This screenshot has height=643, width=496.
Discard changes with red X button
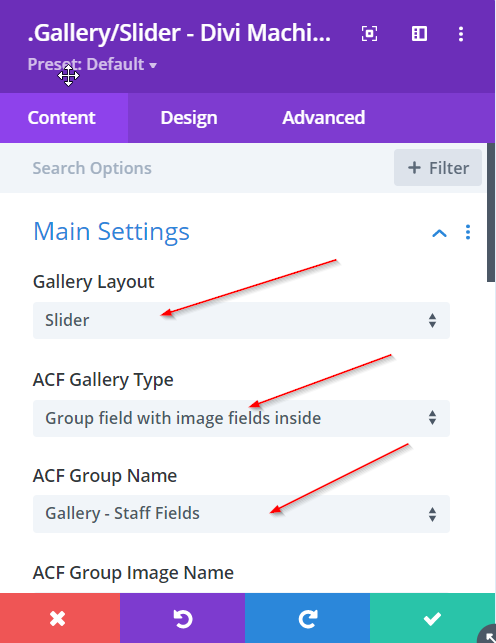pos(60,618)
